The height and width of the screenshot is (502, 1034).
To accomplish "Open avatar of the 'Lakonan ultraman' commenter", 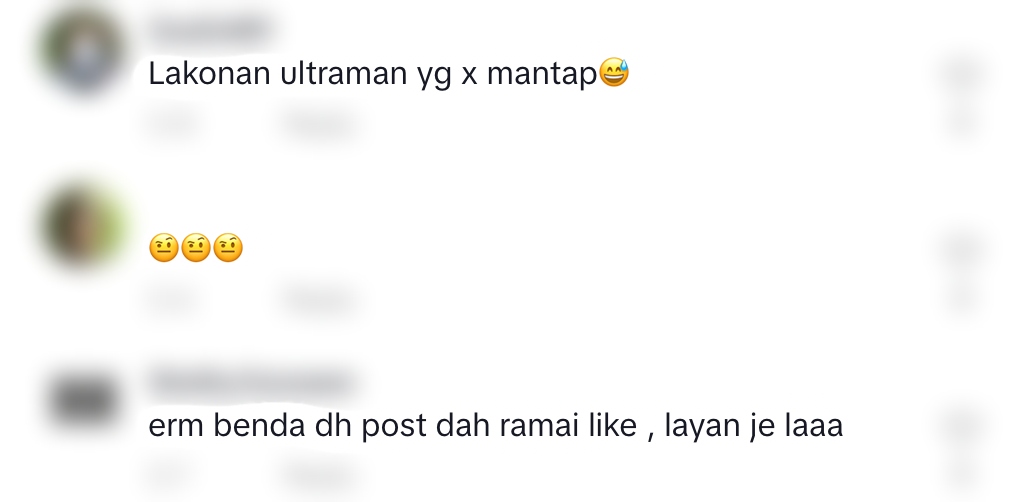I will (82, 51).
